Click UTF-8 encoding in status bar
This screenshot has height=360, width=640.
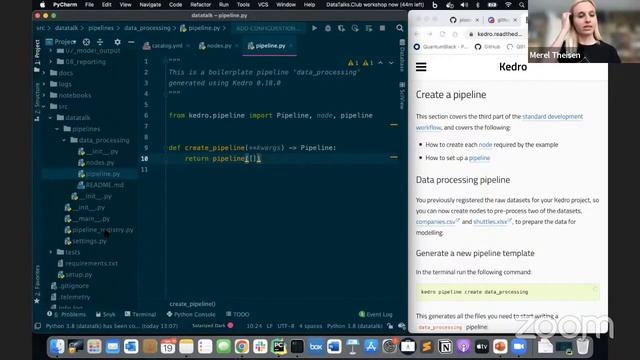click(x=286, y=326)
